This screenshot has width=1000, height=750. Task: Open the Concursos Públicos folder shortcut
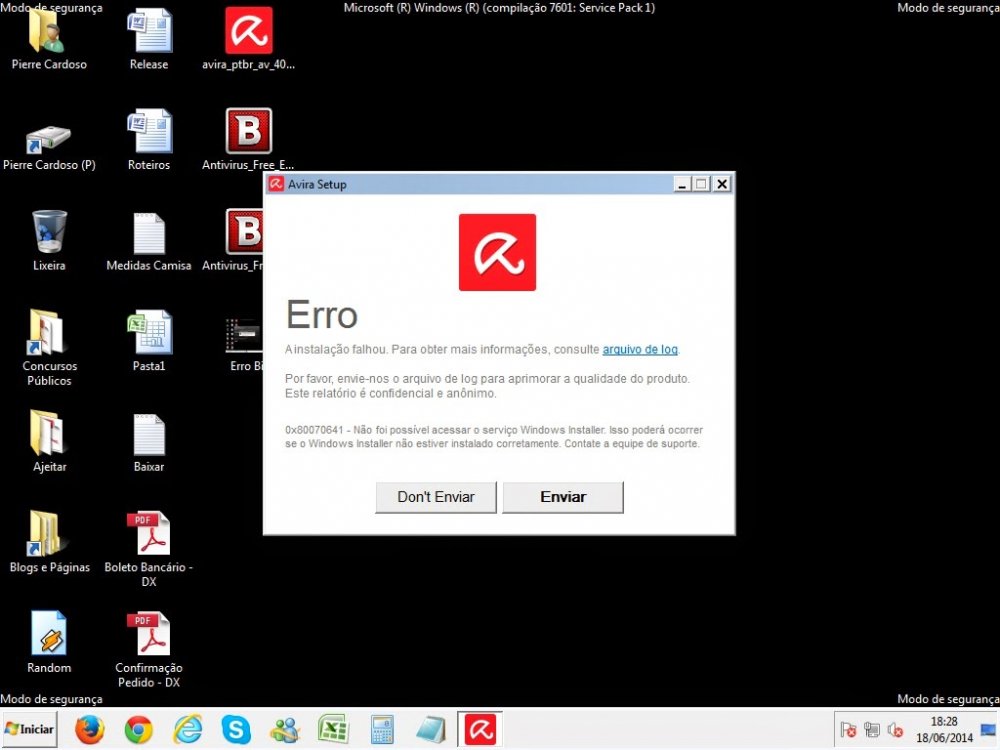coord(49,348)
